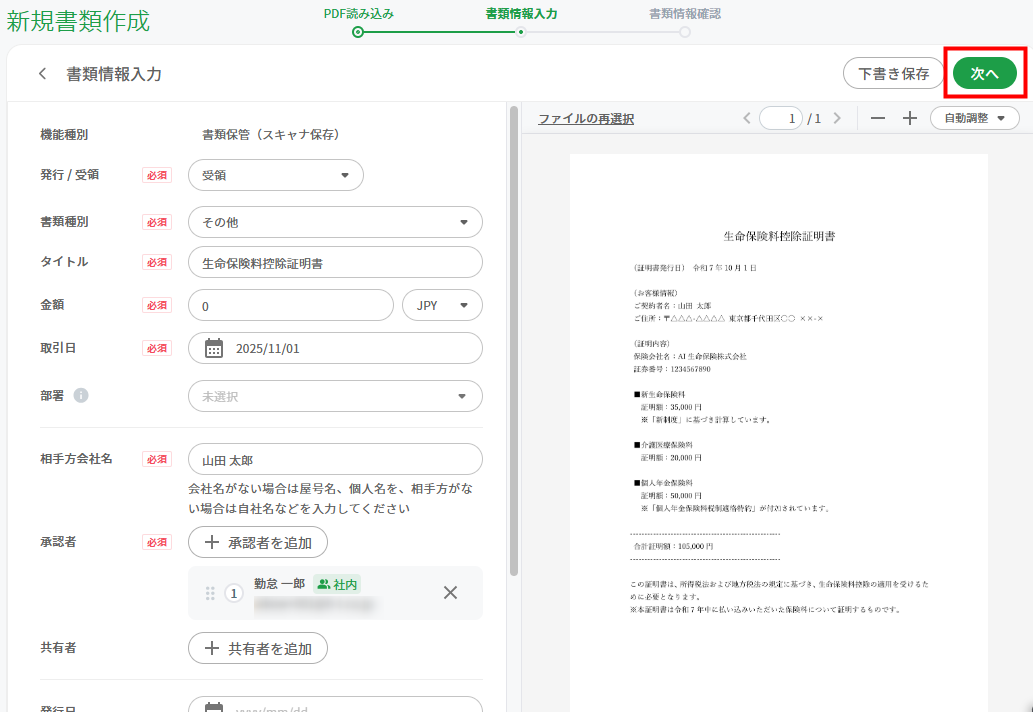Click the info icon next to 部署

[x=81, y=395]
